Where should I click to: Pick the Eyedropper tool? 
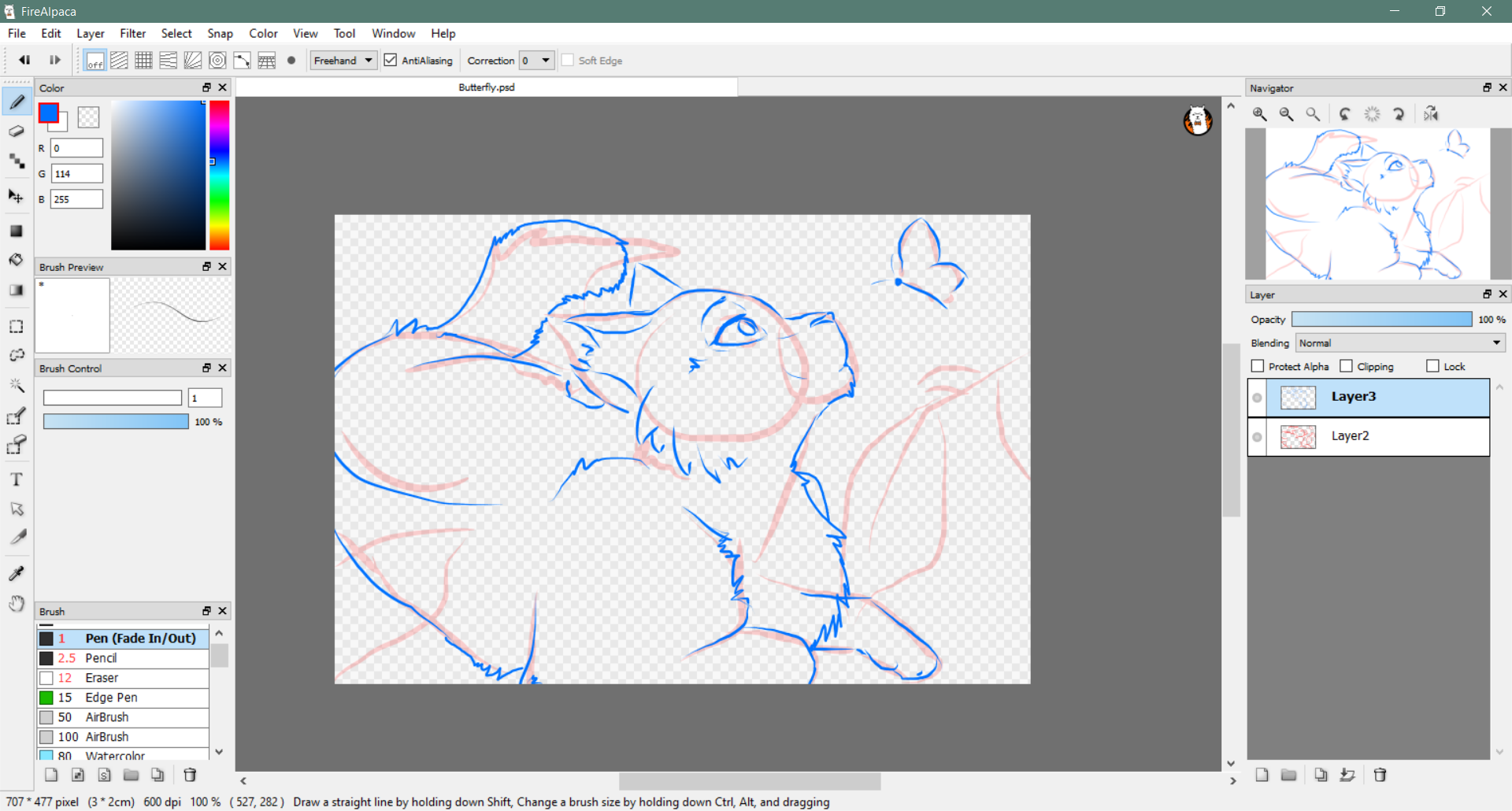17,573
